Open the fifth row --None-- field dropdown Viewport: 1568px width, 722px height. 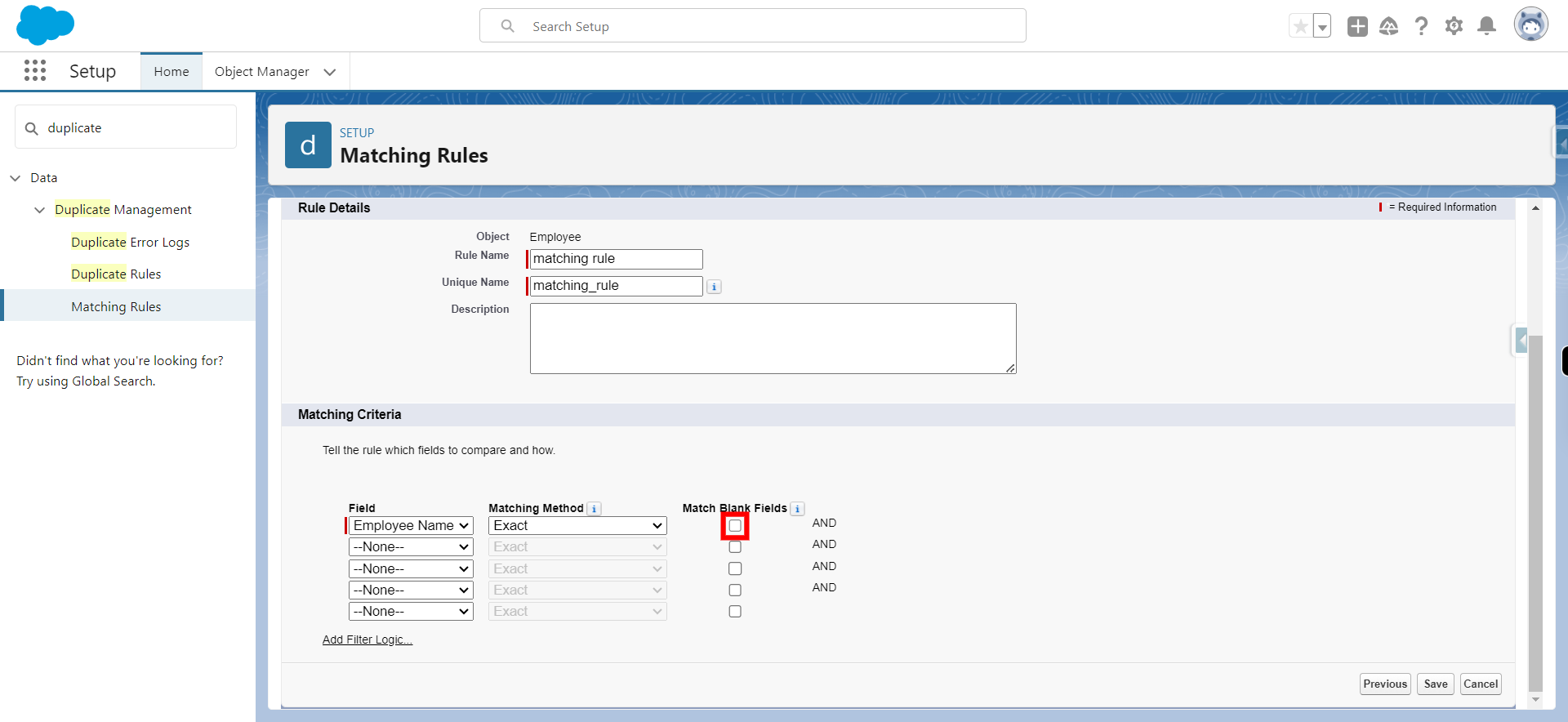point(411,611)
